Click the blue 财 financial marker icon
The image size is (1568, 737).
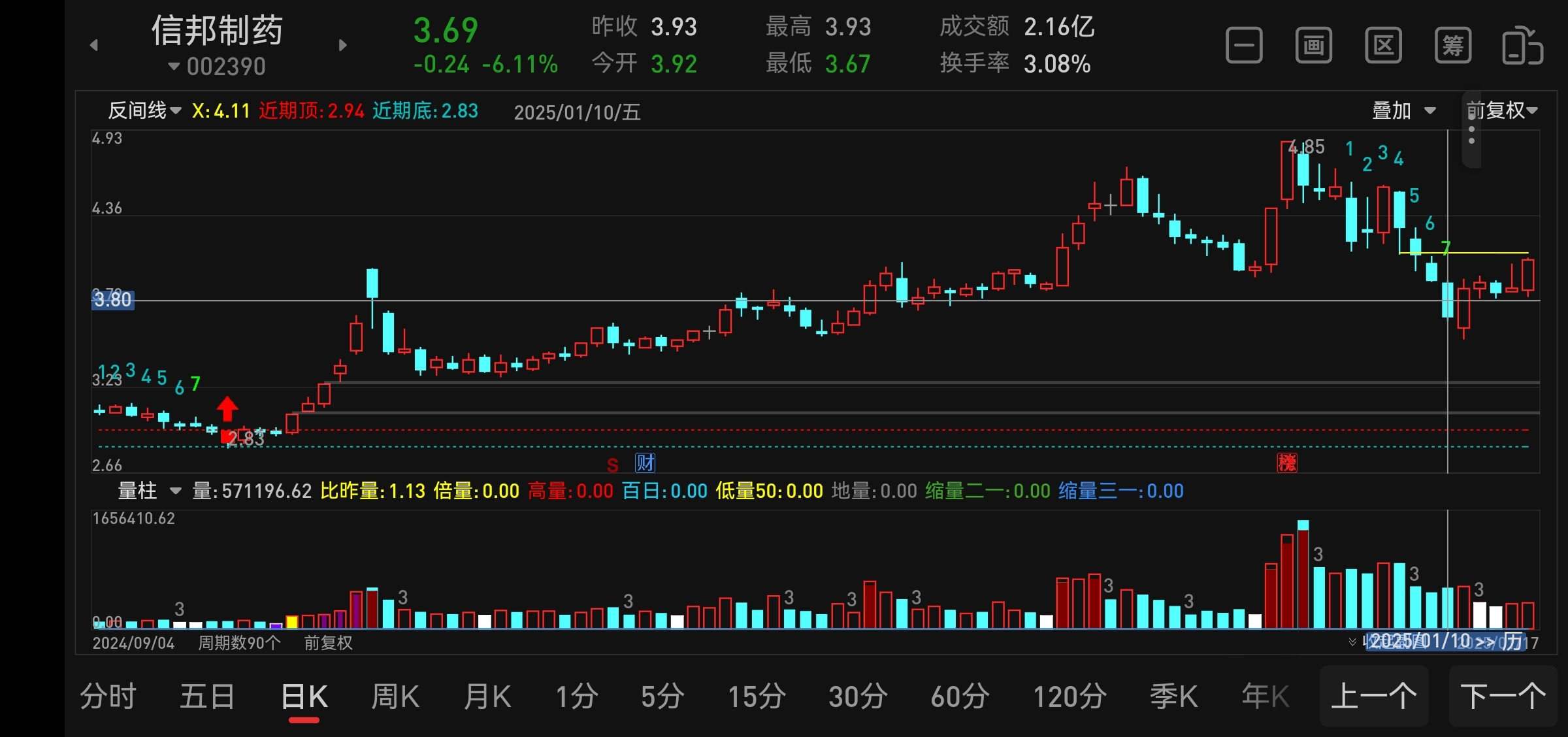click(x=645, y=463)
